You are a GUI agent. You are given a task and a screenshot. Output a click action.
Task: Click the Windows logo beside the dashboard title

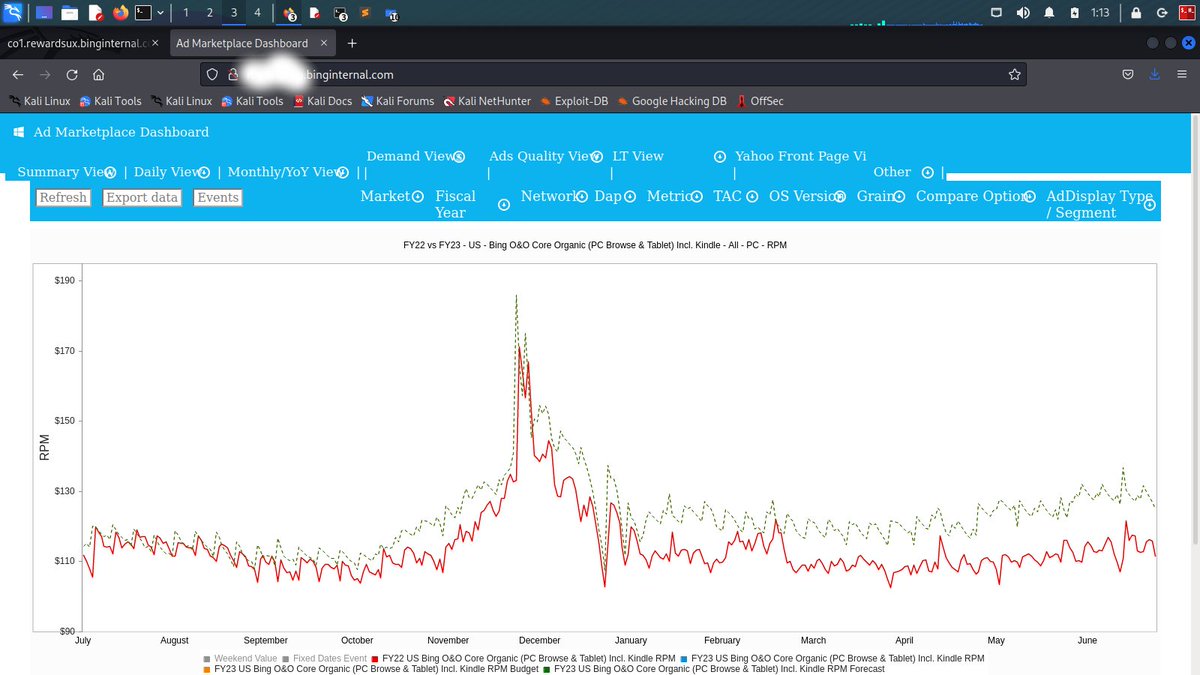[x=19, y=132]
